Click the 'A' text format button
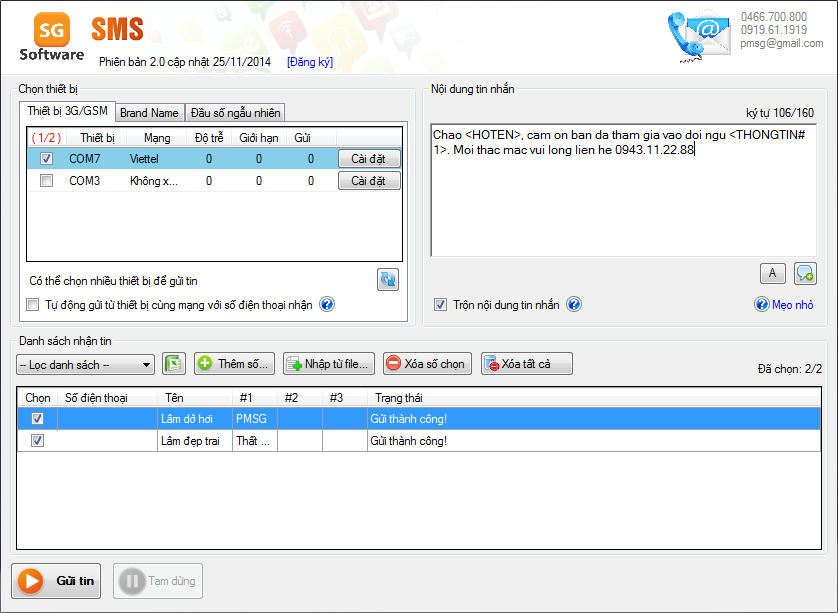Screen dimensions: 838x613 772,273
